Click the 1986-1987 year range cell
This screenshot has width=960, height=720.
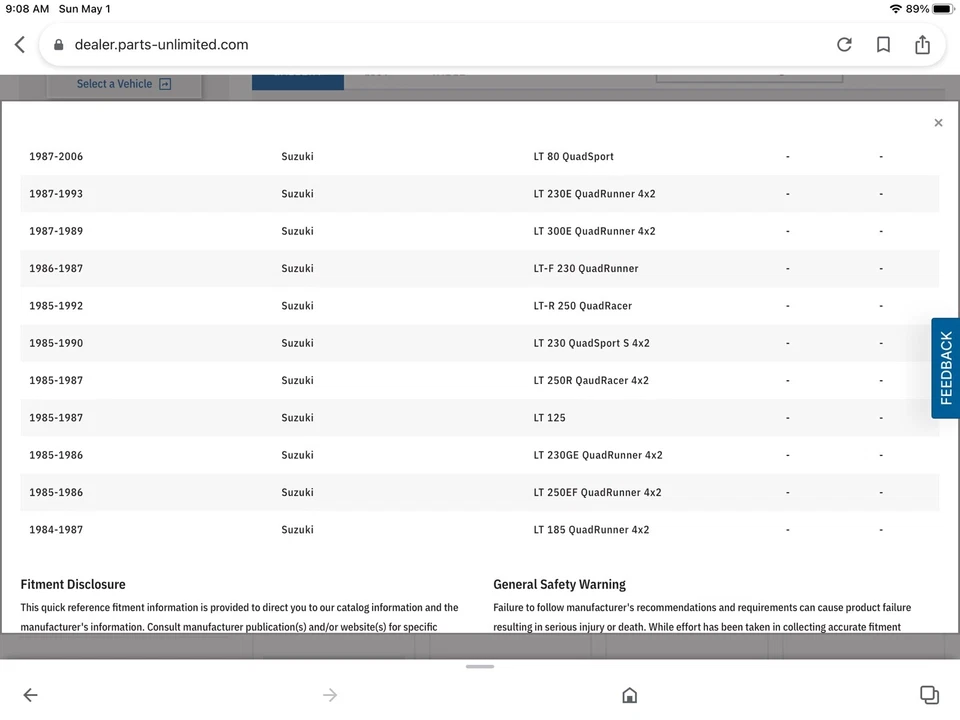(56, 269)
